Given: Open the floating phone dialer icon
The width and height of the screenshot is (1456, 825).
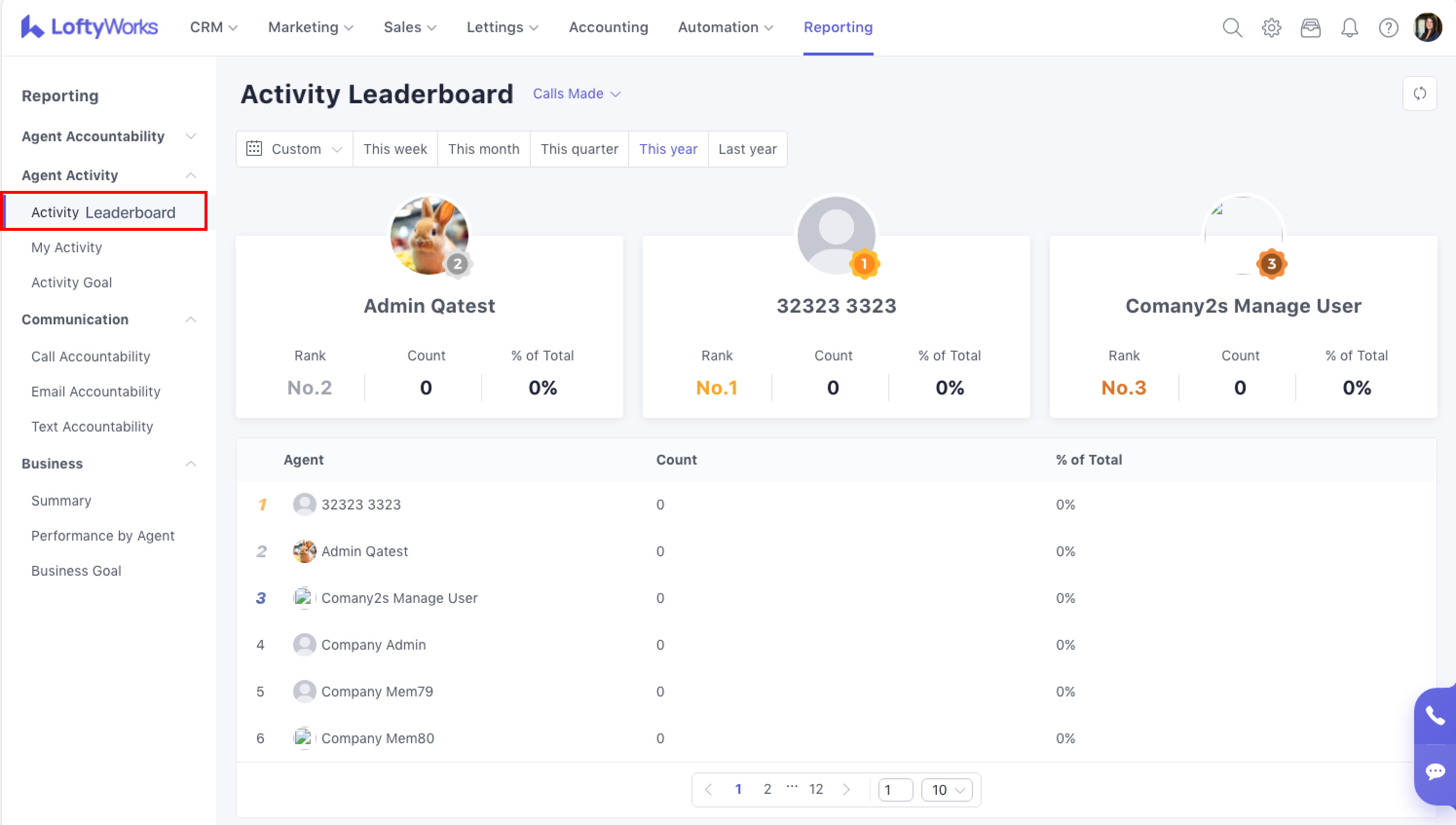Looking at the screenshot, I should pyautogui.click(x=1435, y=715).
